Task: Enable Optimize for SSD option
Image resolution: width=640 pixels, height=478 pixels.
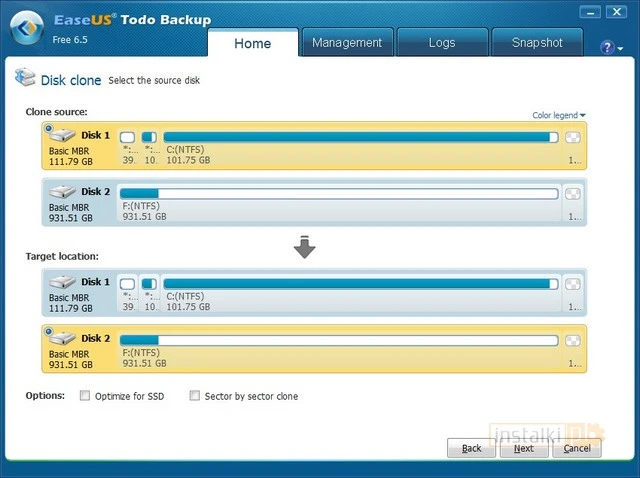Action: pos(85,396)
